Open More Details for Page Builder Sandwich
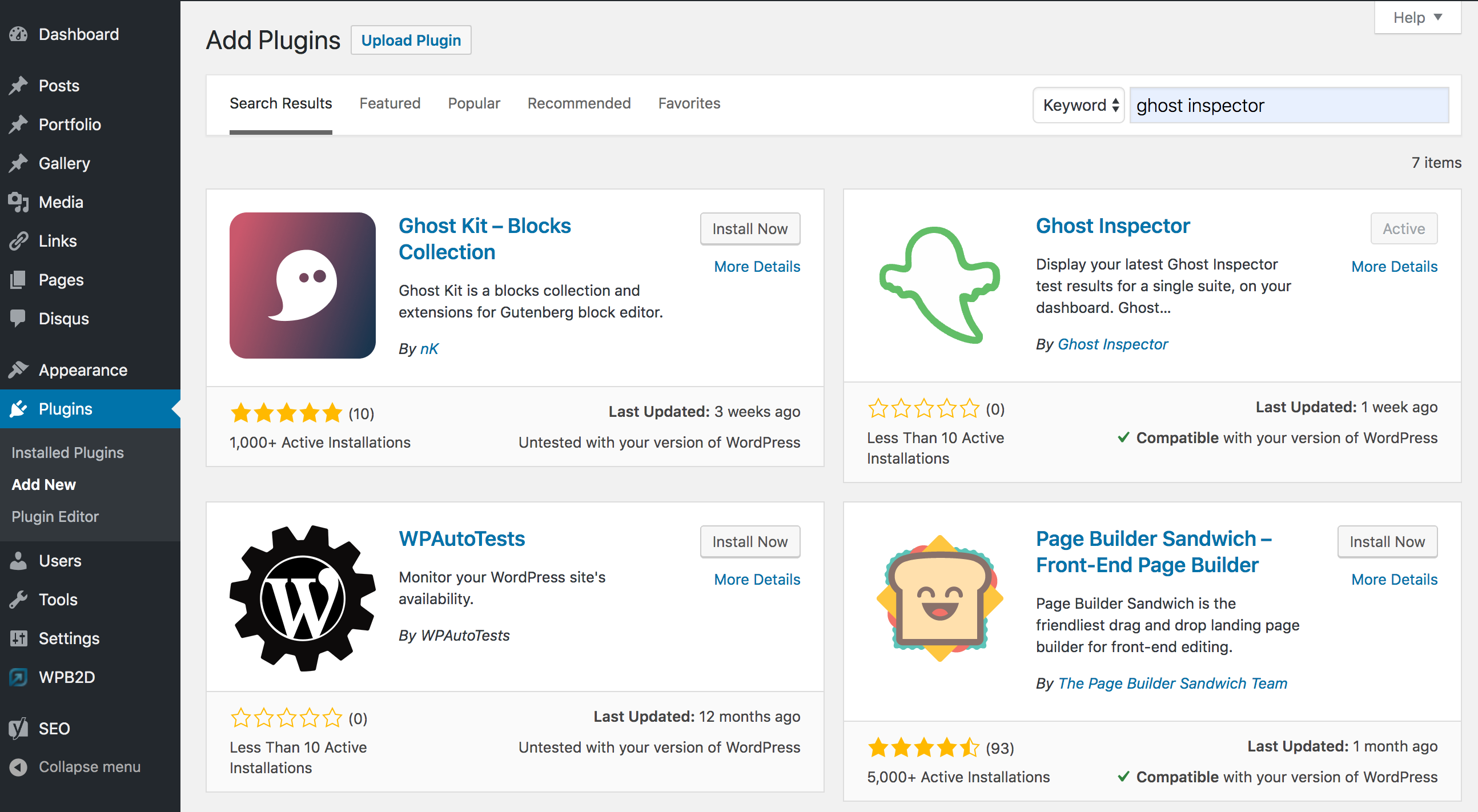Viewport: 1478px width, 812px height. pos(1395,580)
